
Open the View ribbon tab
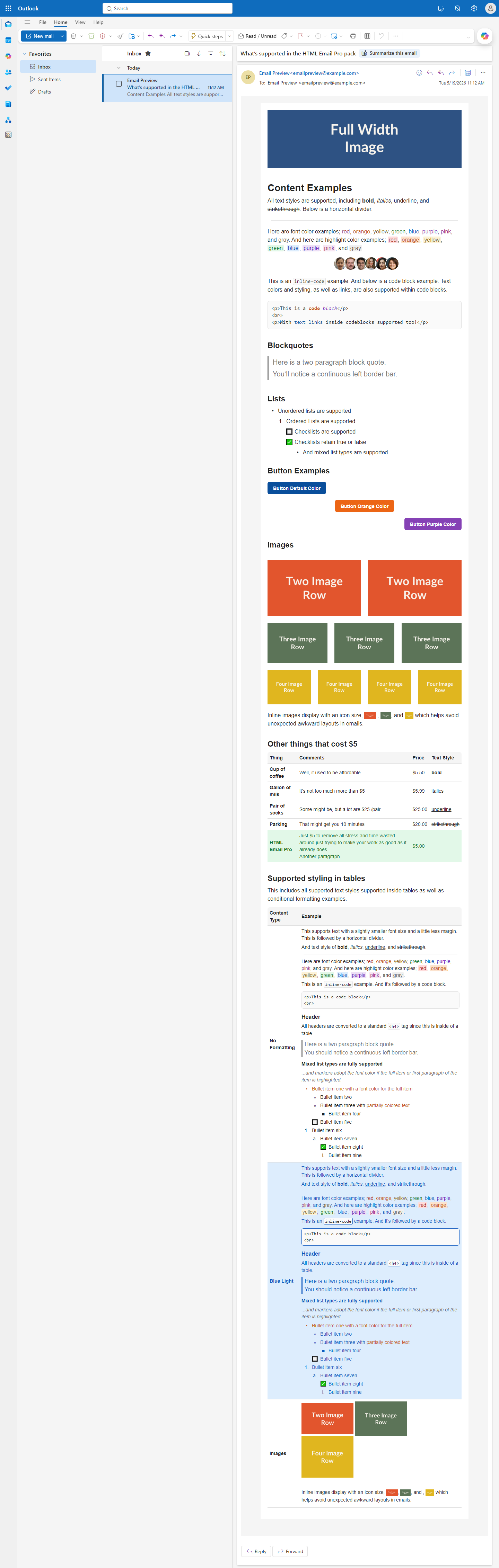pyautogui.click(x=80, y=22)
